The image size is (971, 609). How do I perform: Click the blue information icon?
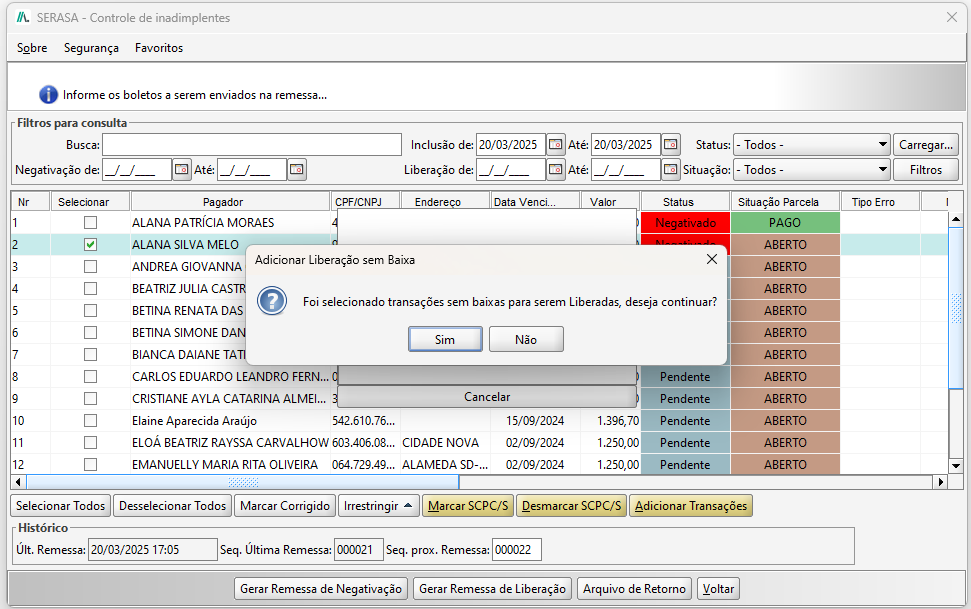48,95
